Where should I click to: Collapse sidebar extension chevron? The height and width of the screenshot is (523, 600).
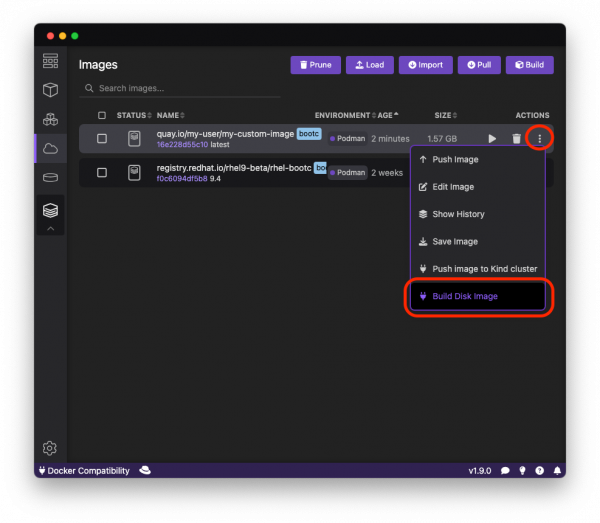50,229
